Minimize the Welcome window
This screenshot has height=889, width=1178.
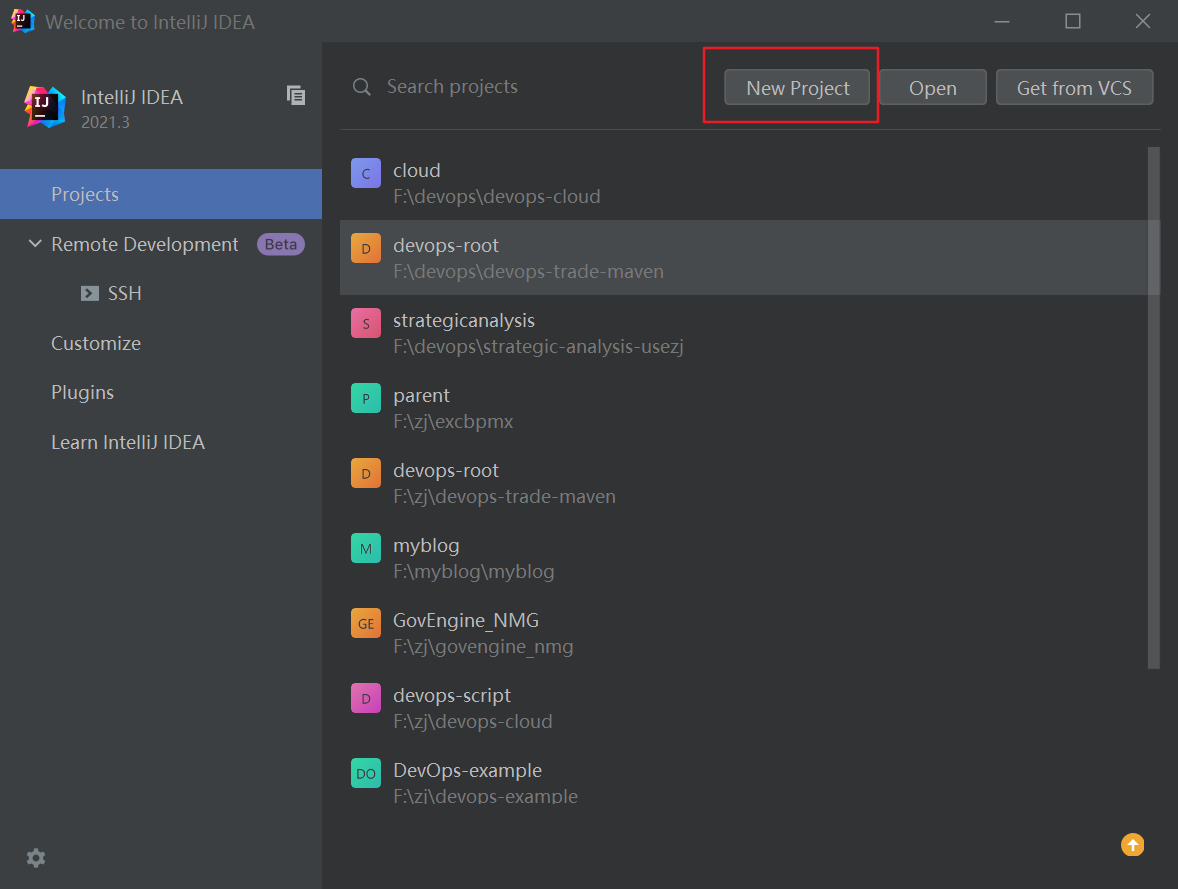[1001, 21]
